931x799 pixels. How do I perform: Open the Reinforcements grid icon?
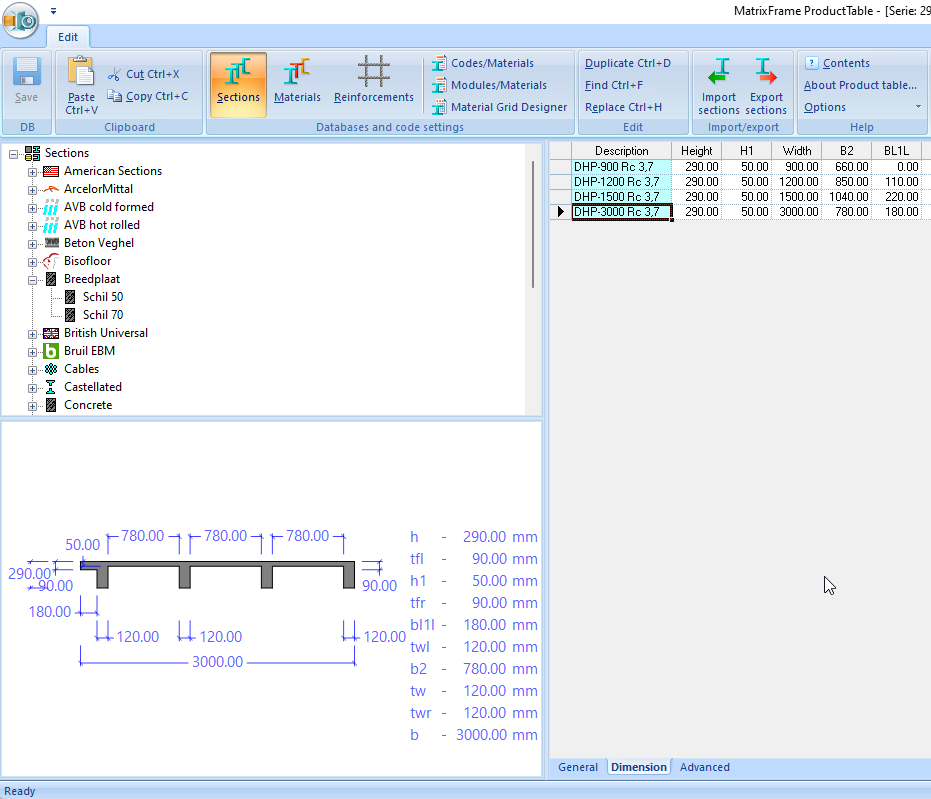[x=373, y=70]
